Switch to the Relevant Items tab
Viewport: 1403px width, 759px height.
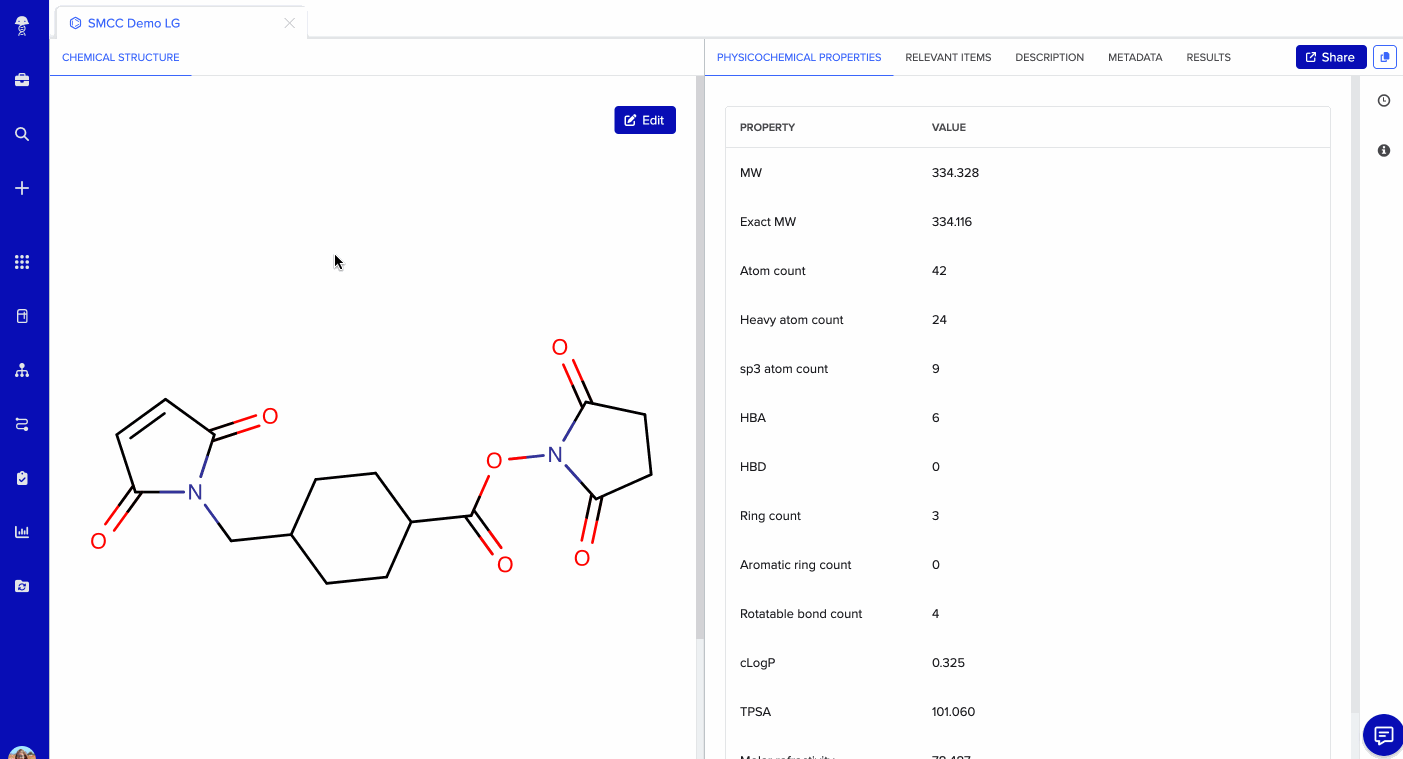(x=948, y=57)
